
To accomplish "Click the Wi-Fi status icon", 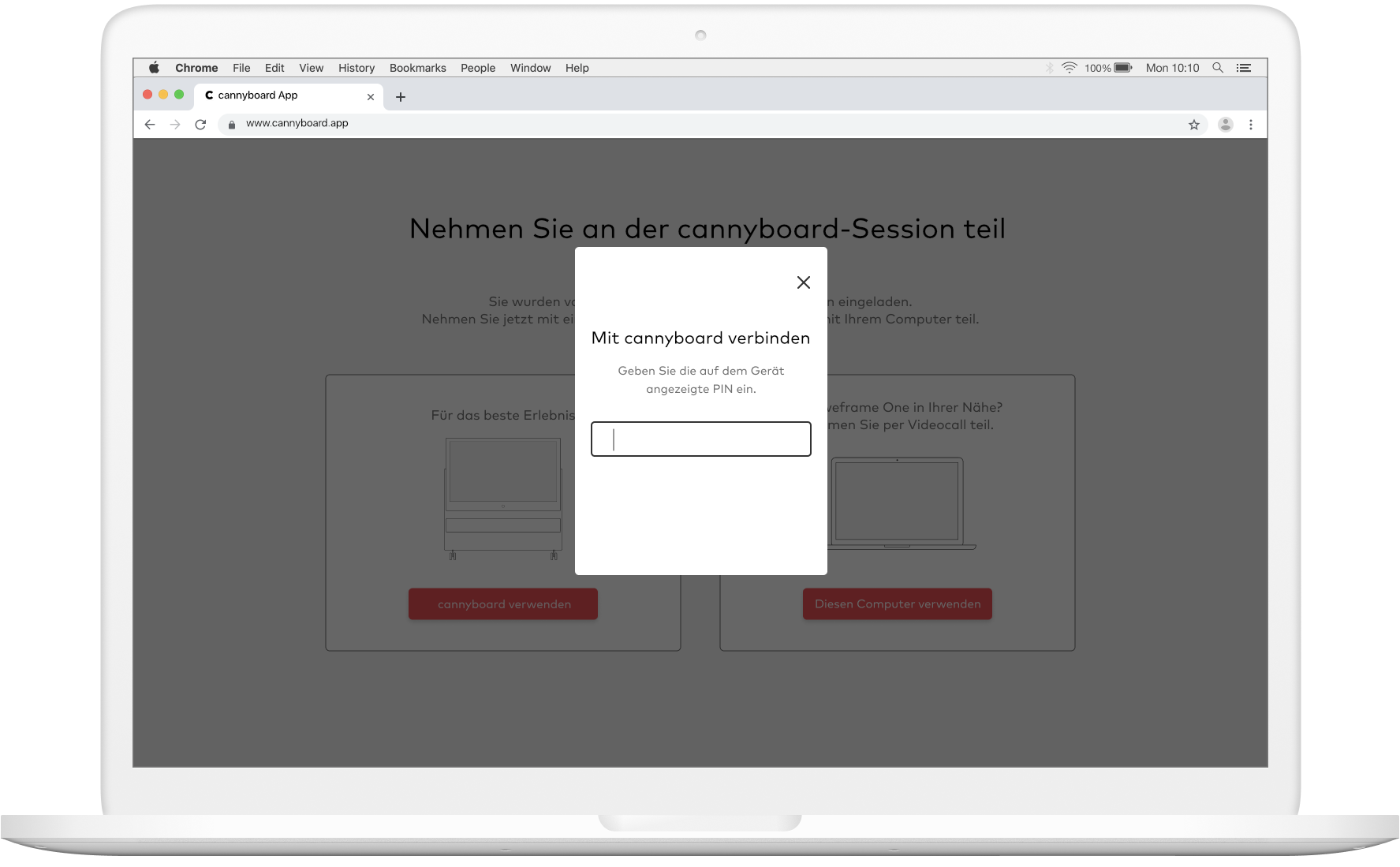I will (x=1070, y=68).
